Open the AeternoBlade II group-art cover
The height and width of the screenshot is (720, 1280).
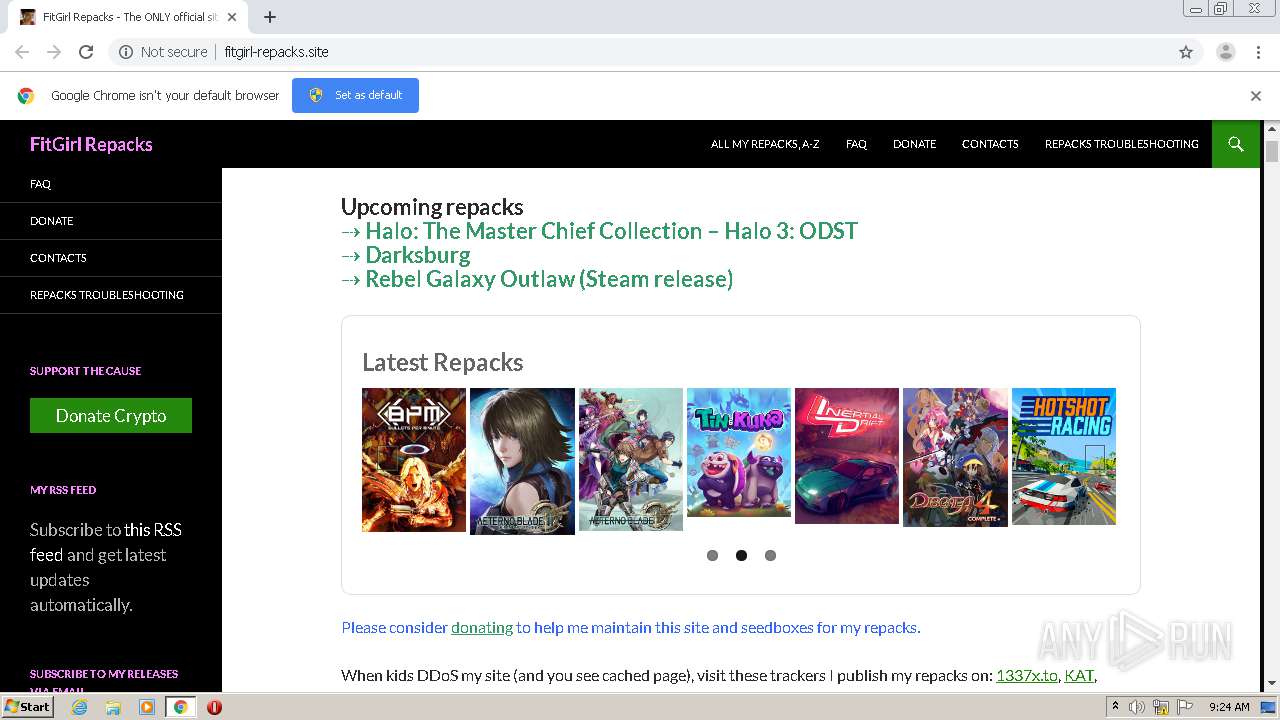click(631, 459)
